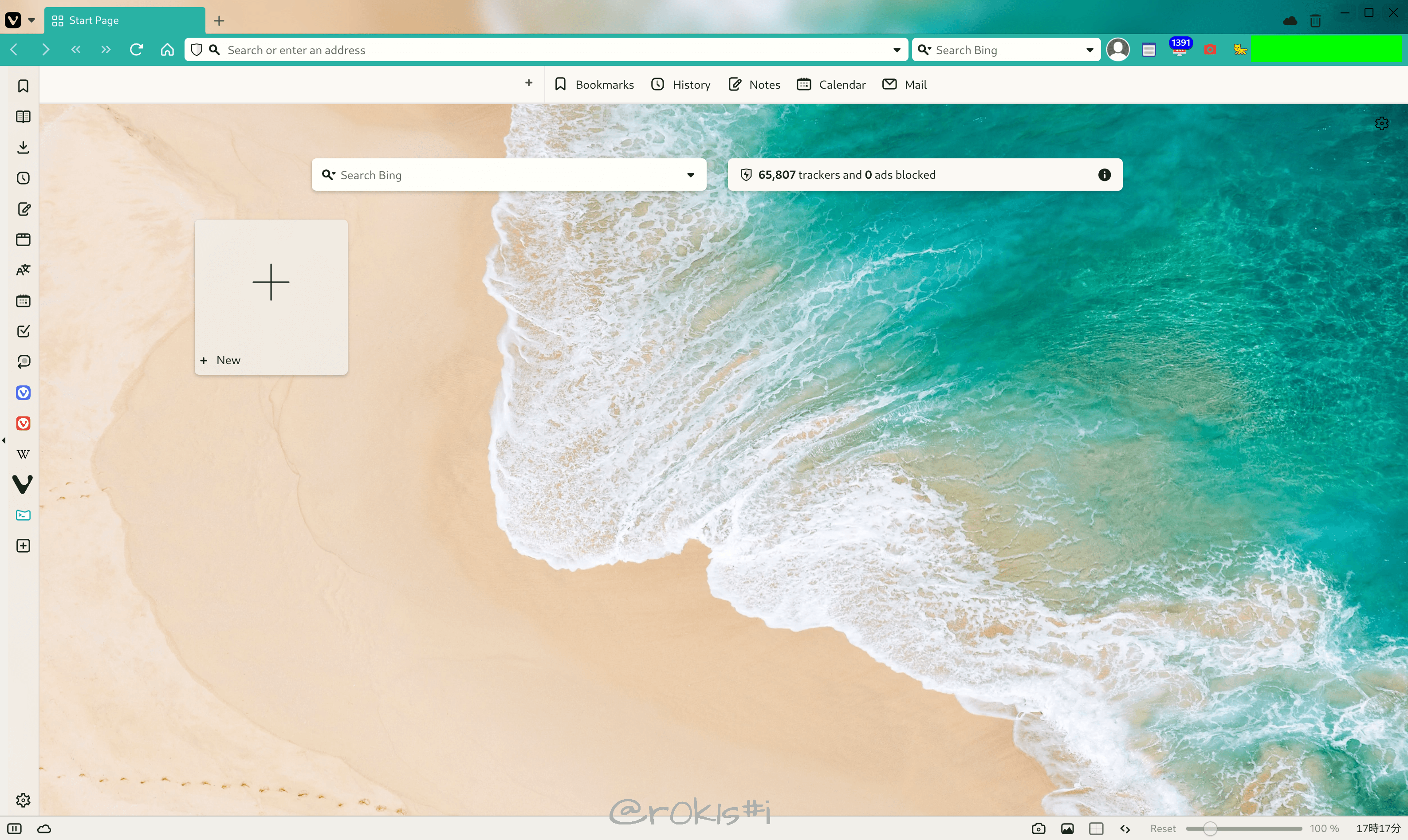This screenshot has height=840, width=1408.
Task: Click the trackers blocked info icon
Action: (1104, 175)
